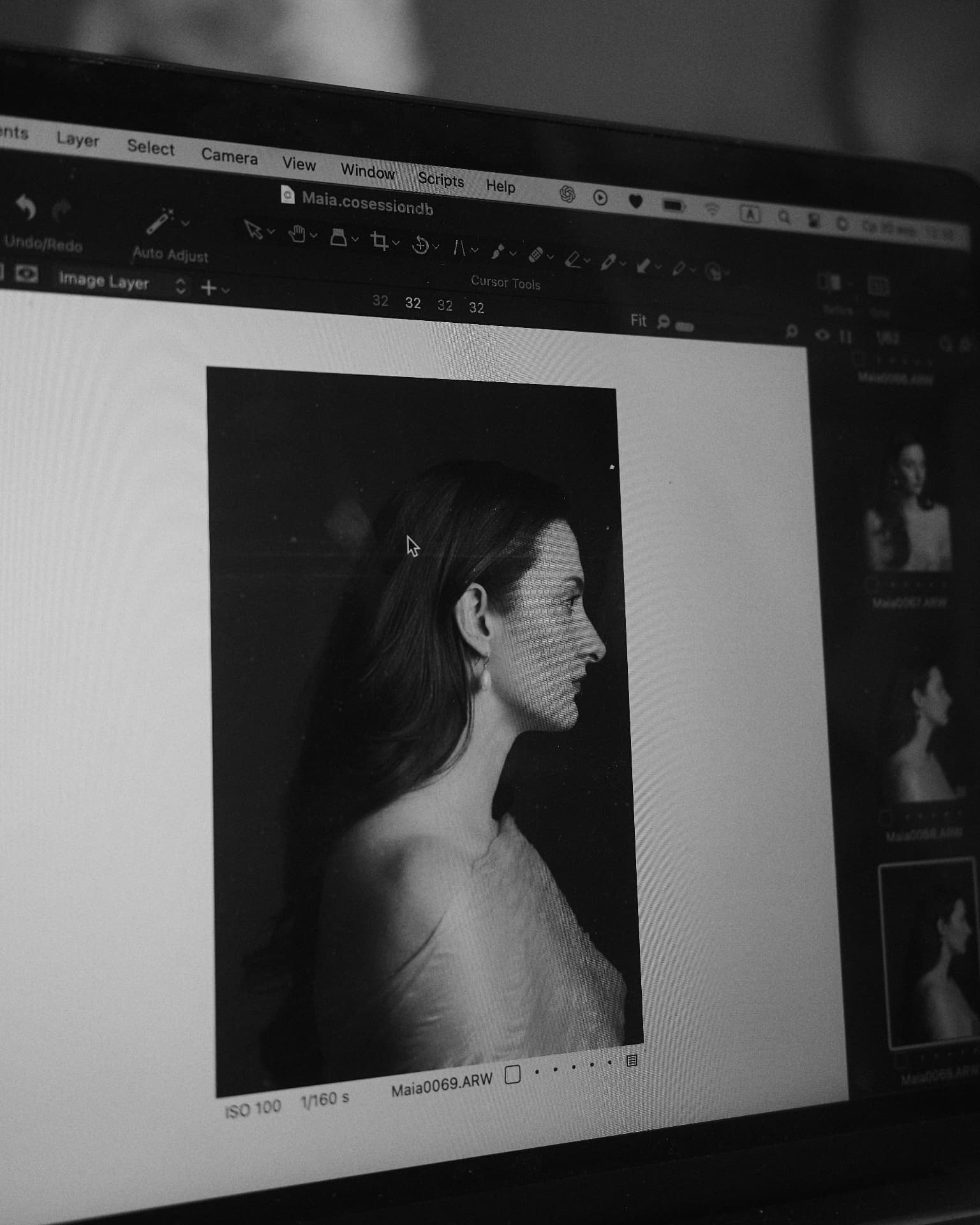The width and height of the screenshot is (980, 1225).
Task: Click the Fit zoom button
Action: tap(639, 320)
